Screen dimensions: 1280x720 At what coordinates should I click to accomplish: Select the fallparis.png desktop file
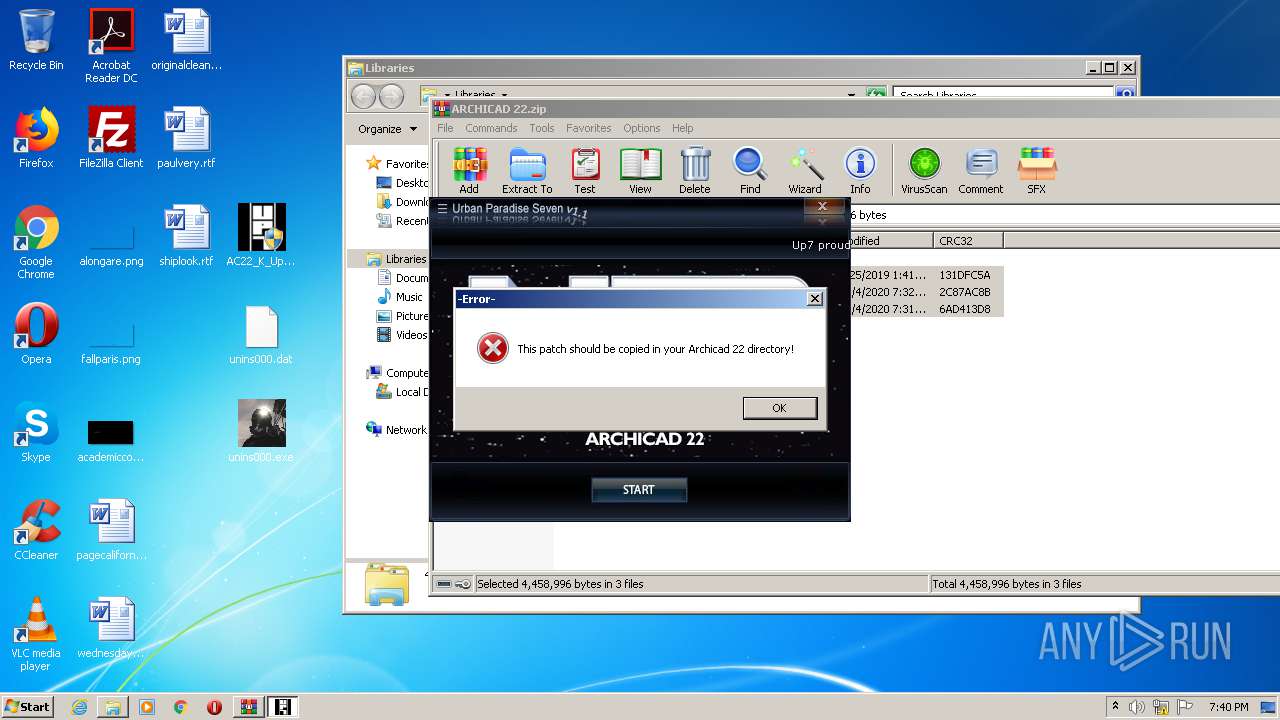(111, 342)
